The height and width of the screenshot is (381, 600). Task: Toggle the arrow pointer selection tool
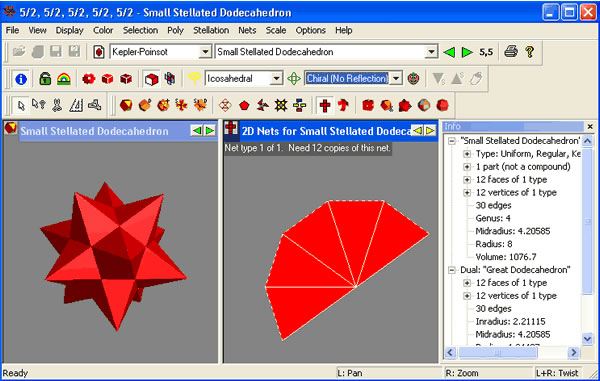click(21, 105)
